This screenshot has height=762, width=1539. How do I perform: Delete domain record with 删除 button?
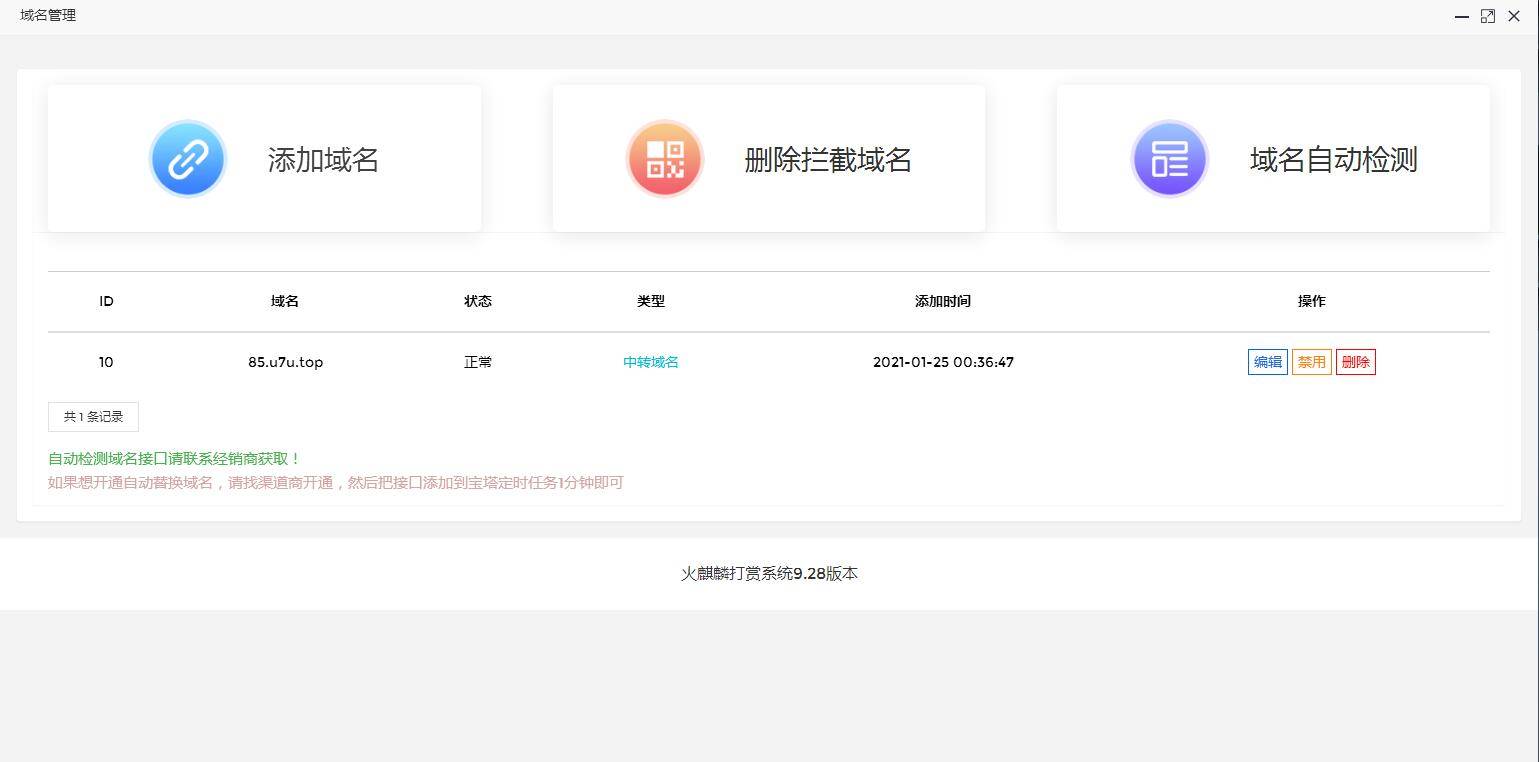1355,362
